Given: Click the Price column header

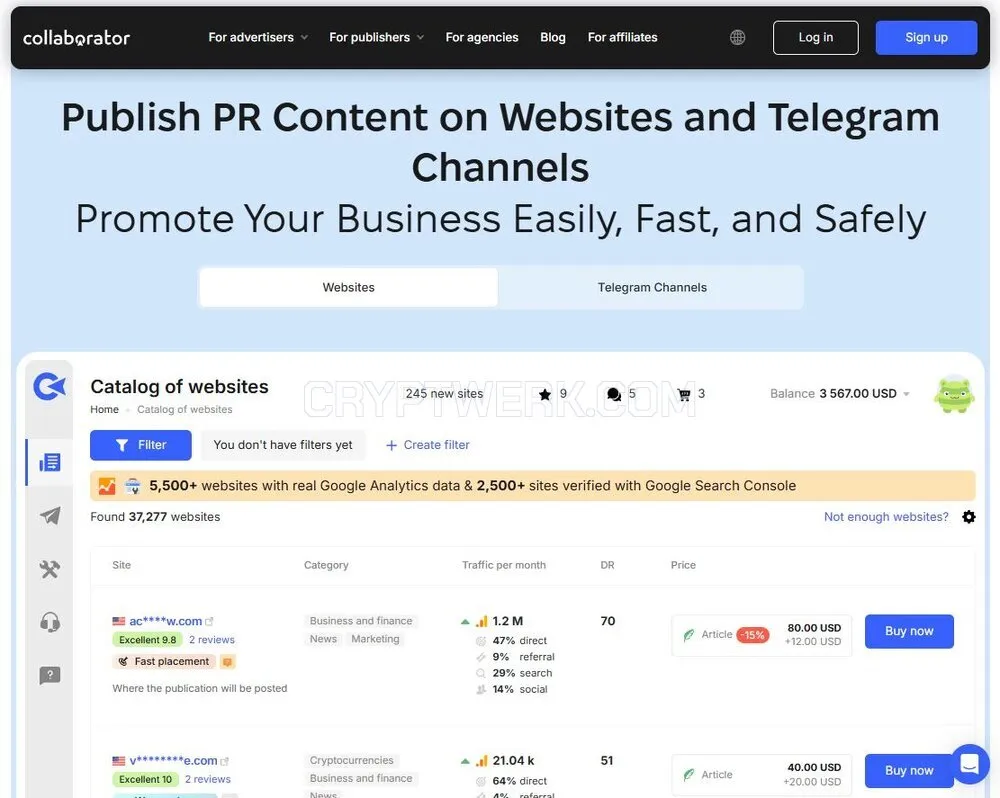Looking at the screenshot, I should pos(683,565).
